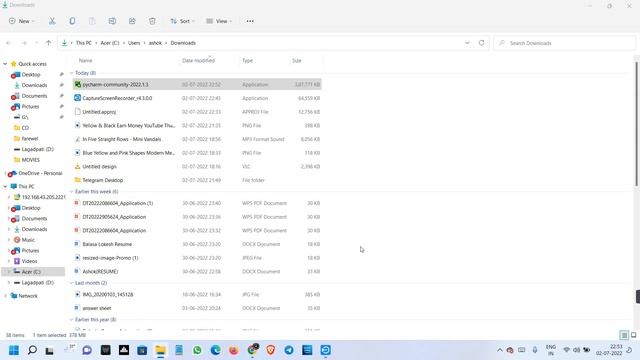Select Untitled.approj file
This screenshot has width=640, height=360.
tap(197, 112)
